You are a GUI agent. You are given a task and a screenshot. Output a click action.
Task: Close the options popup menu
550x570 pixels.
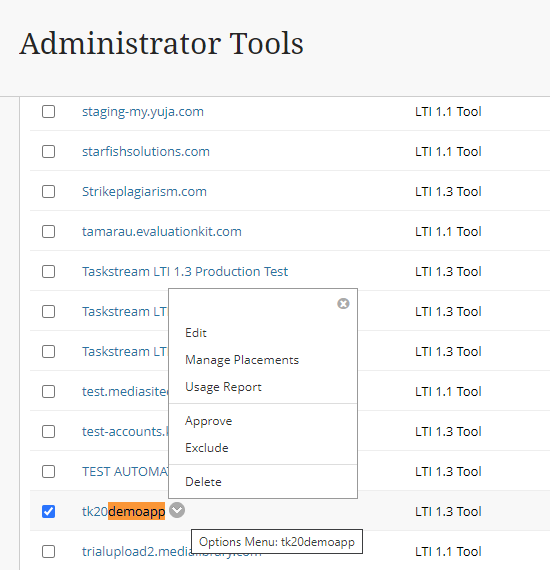click(343, 304)
